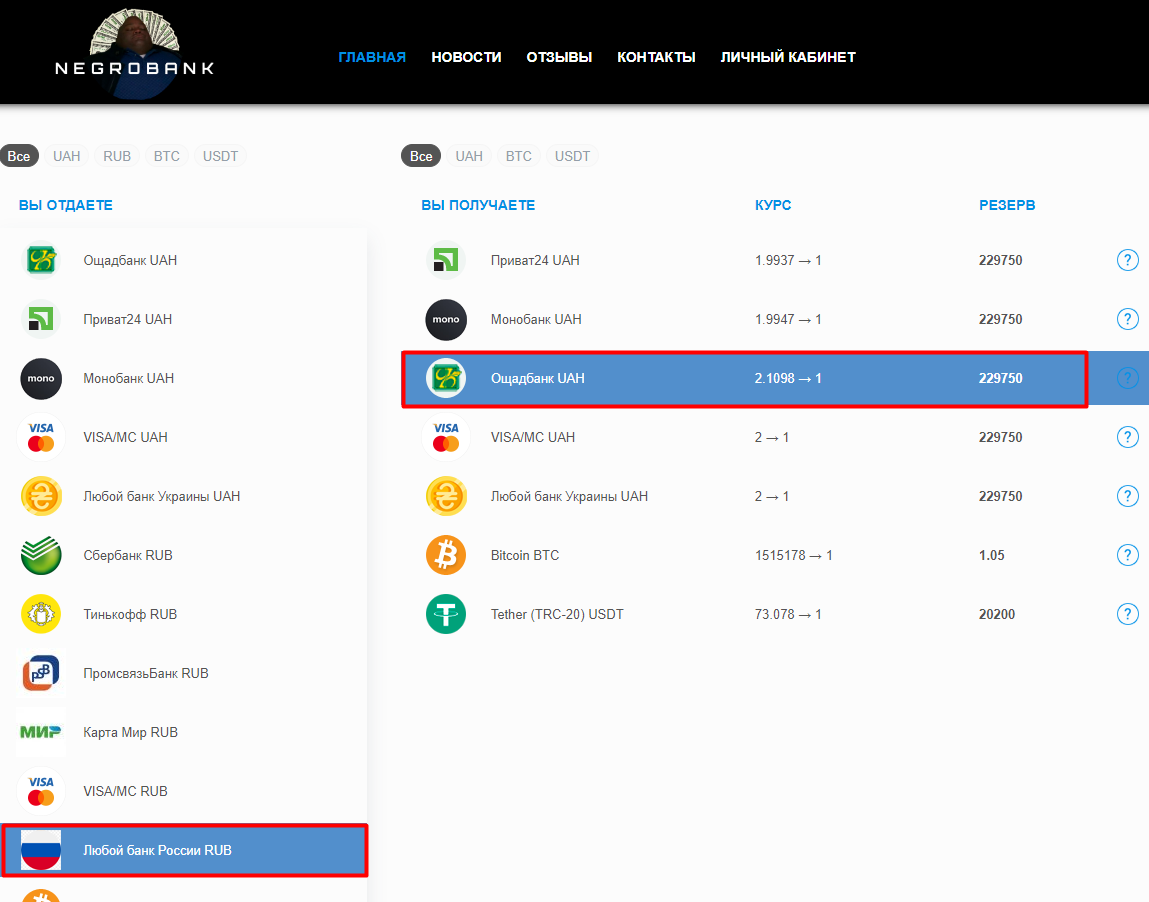Image resolution: width=1149 pixels, height=902 pixels.
Task: Open the Контакты menu item
Action: (x=656, y=57)
